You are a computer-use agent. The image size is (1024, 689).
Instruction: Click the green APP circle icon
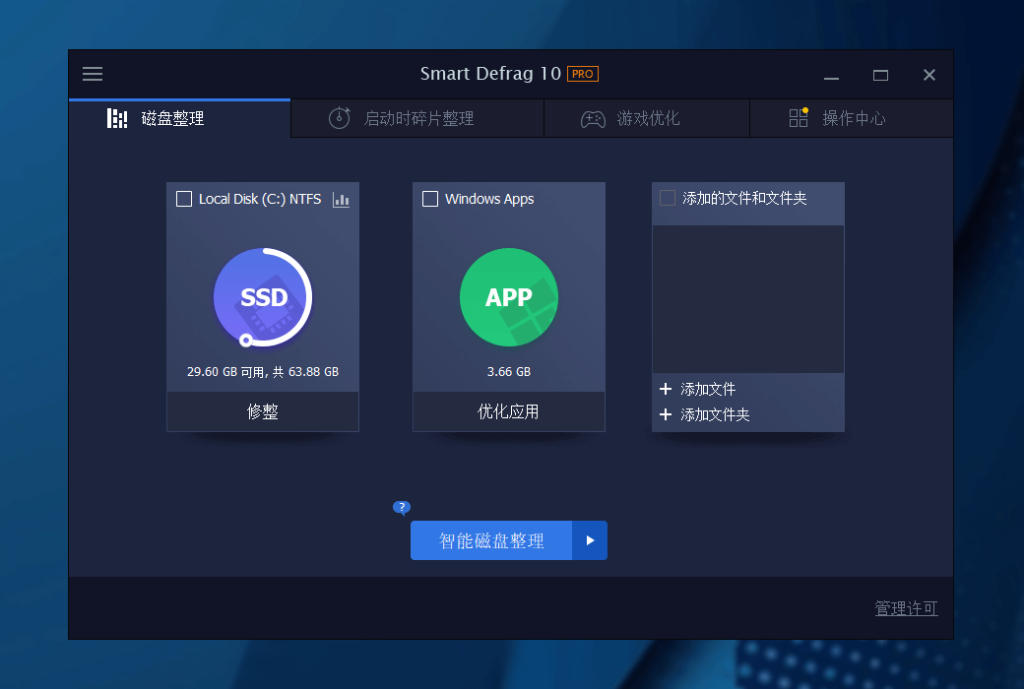(509, 297)
